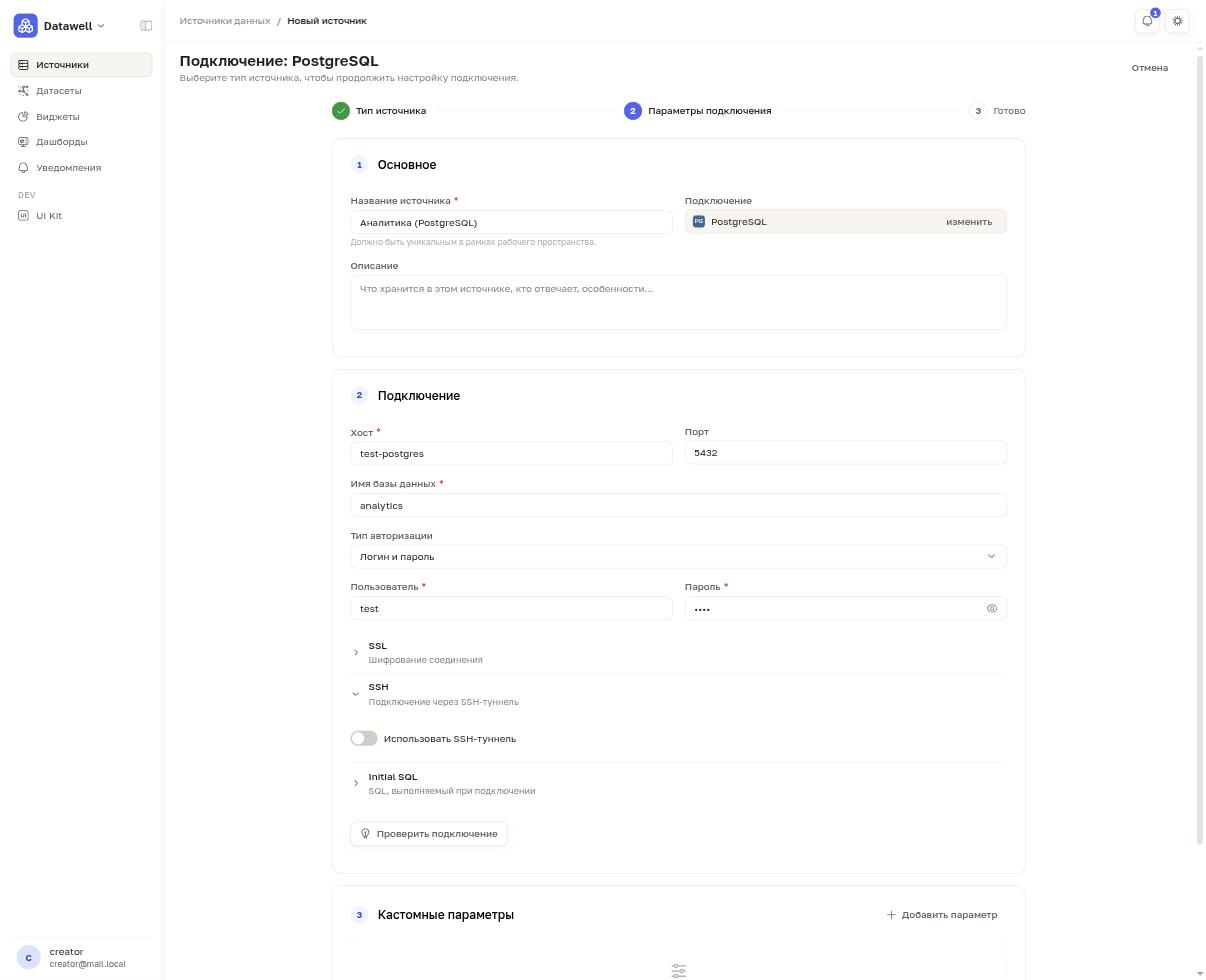The height and width of the screenshot is (980, 1206).
Task: Focus the Описание text area
Action: click(678, 302)
